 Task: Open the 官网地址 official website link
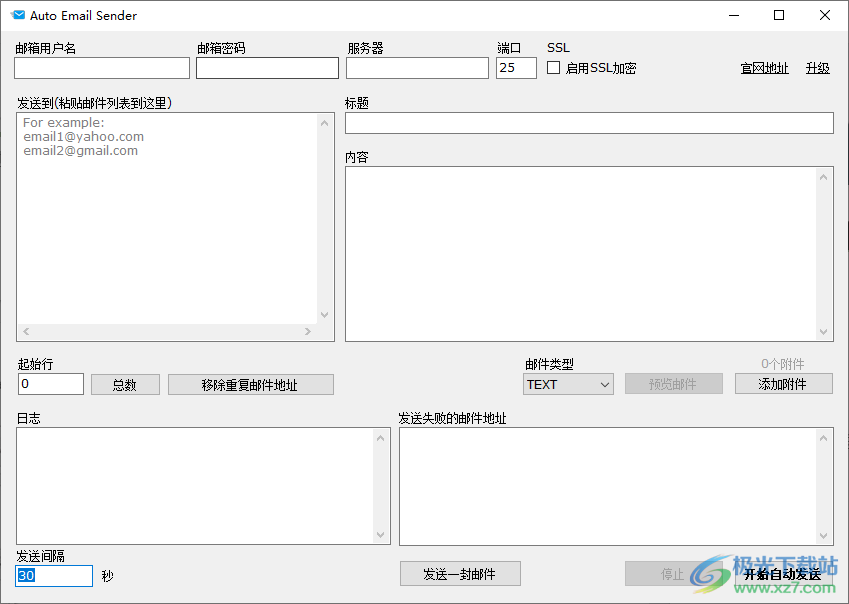point(764,67)
